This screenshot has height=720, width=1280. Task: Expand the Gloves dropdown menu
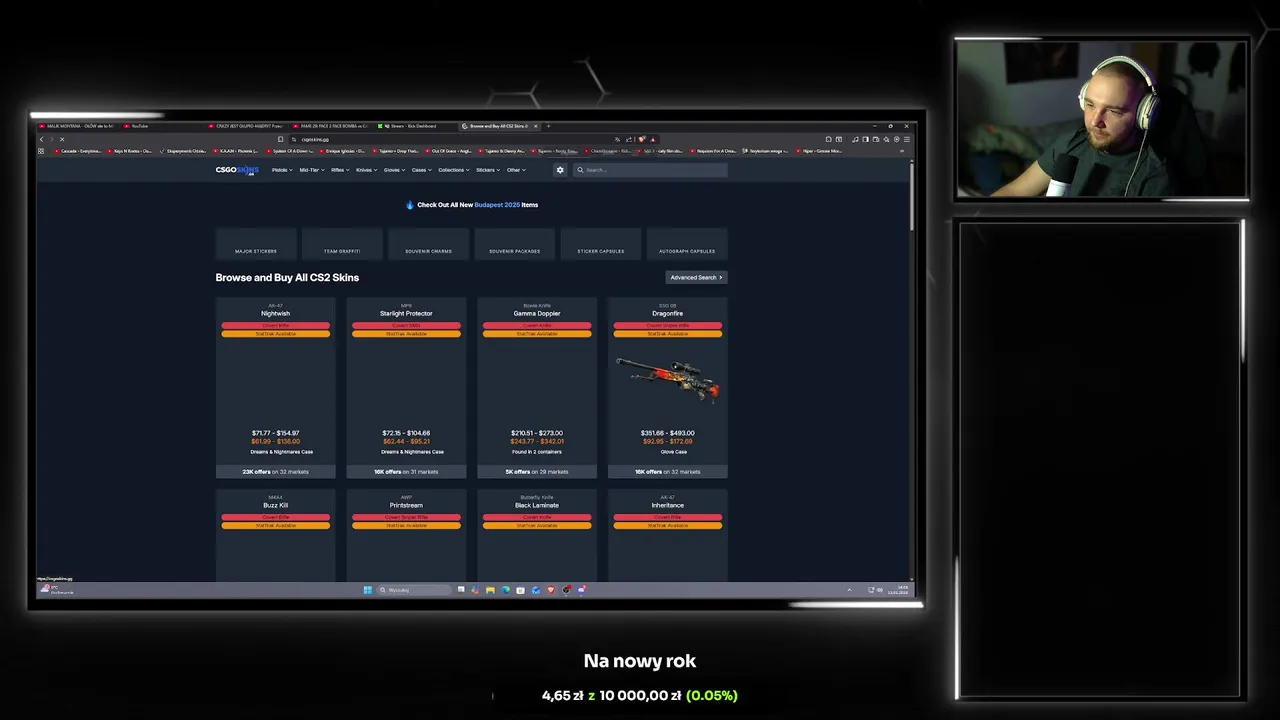(x=394, y=170)
